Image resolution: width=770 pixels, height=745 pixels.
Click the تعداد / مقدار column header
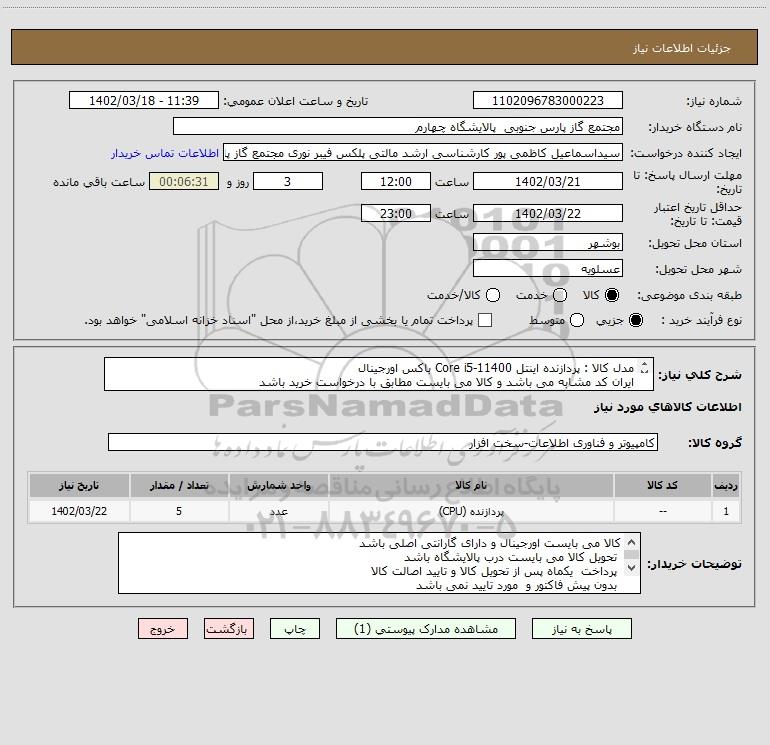179,485
